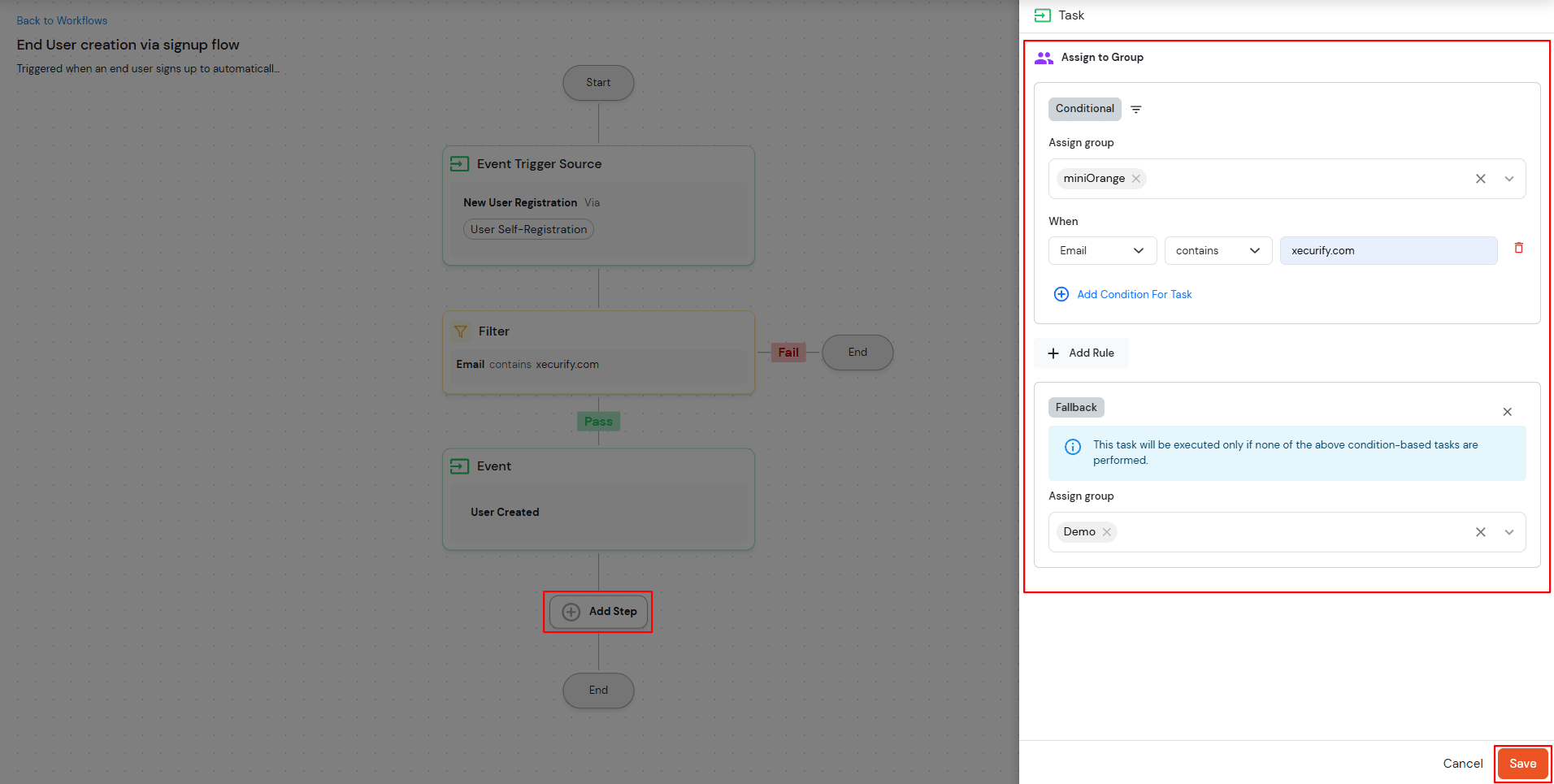Viewport: 1554px width, 784px height.
Task: Open the contains operator dropdown
Action: (1218, 250)
